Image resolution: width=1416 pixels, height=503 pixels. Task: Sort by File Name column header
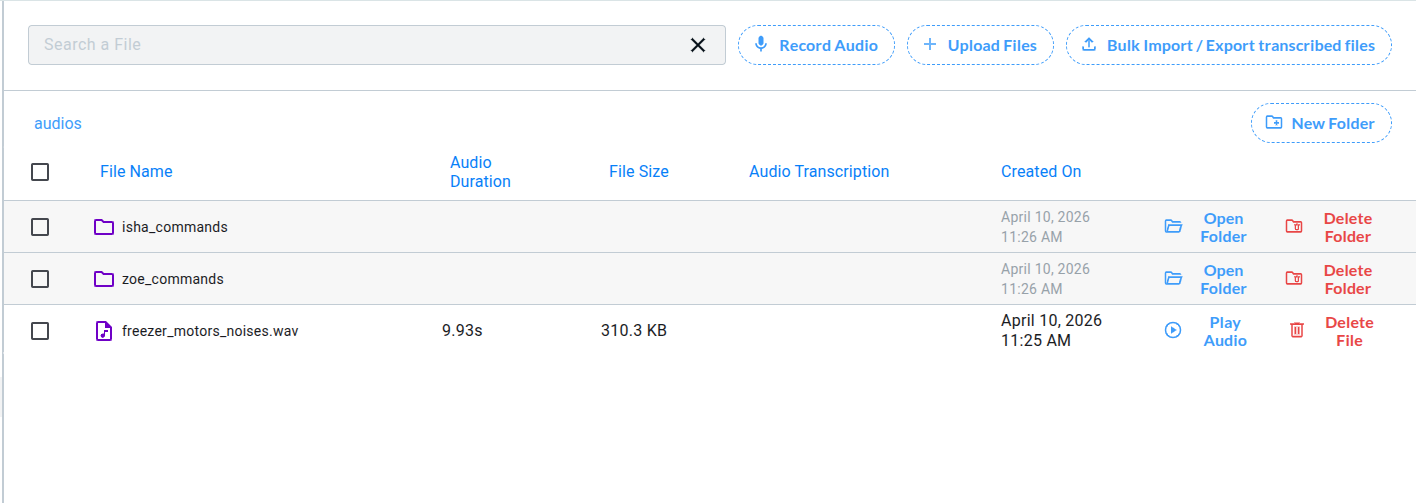point(136,172)
